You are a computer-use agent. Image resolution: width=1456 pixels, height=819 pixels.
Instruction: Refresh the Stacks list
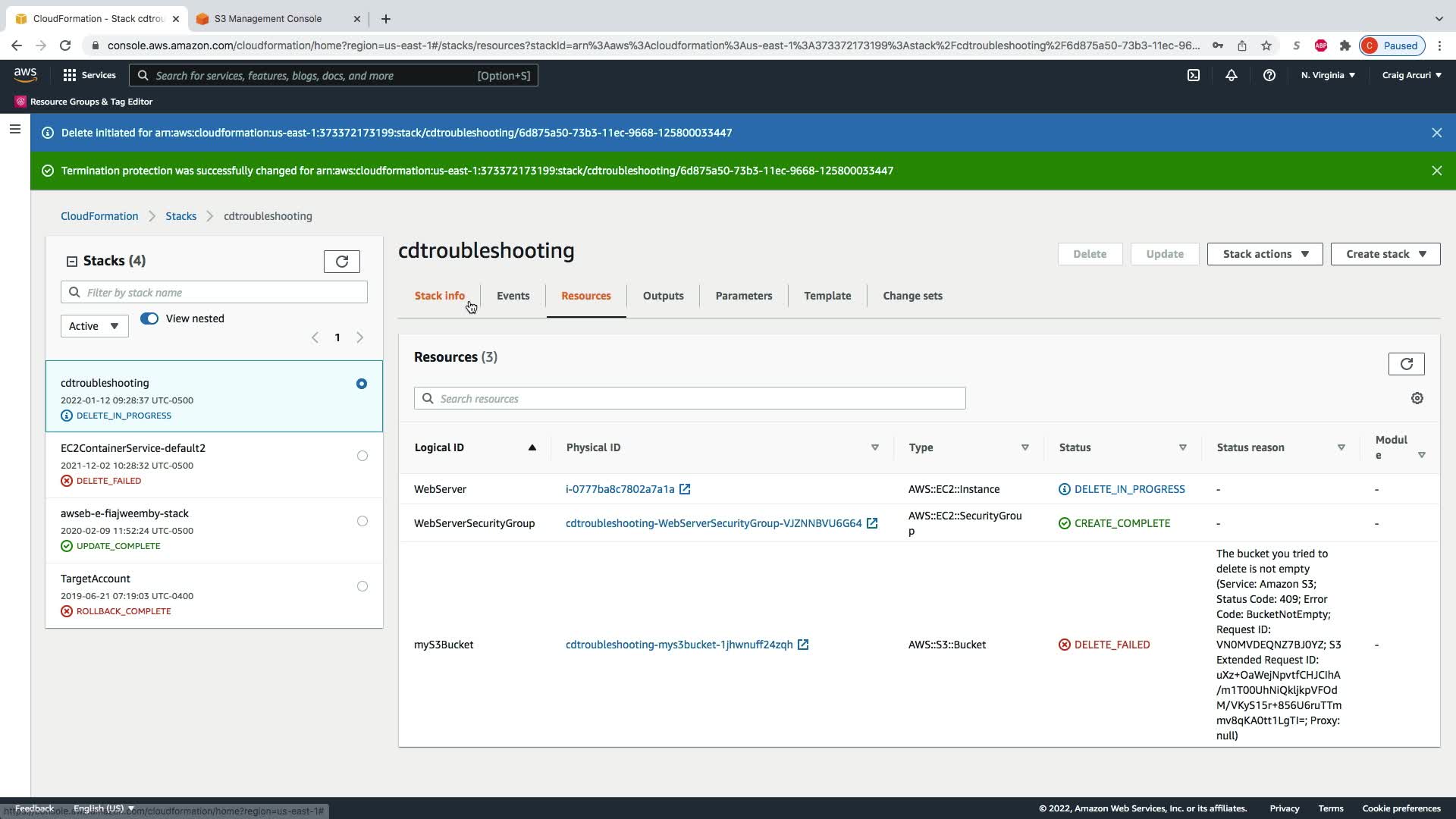pyautogui.click(x=341, y=262)
